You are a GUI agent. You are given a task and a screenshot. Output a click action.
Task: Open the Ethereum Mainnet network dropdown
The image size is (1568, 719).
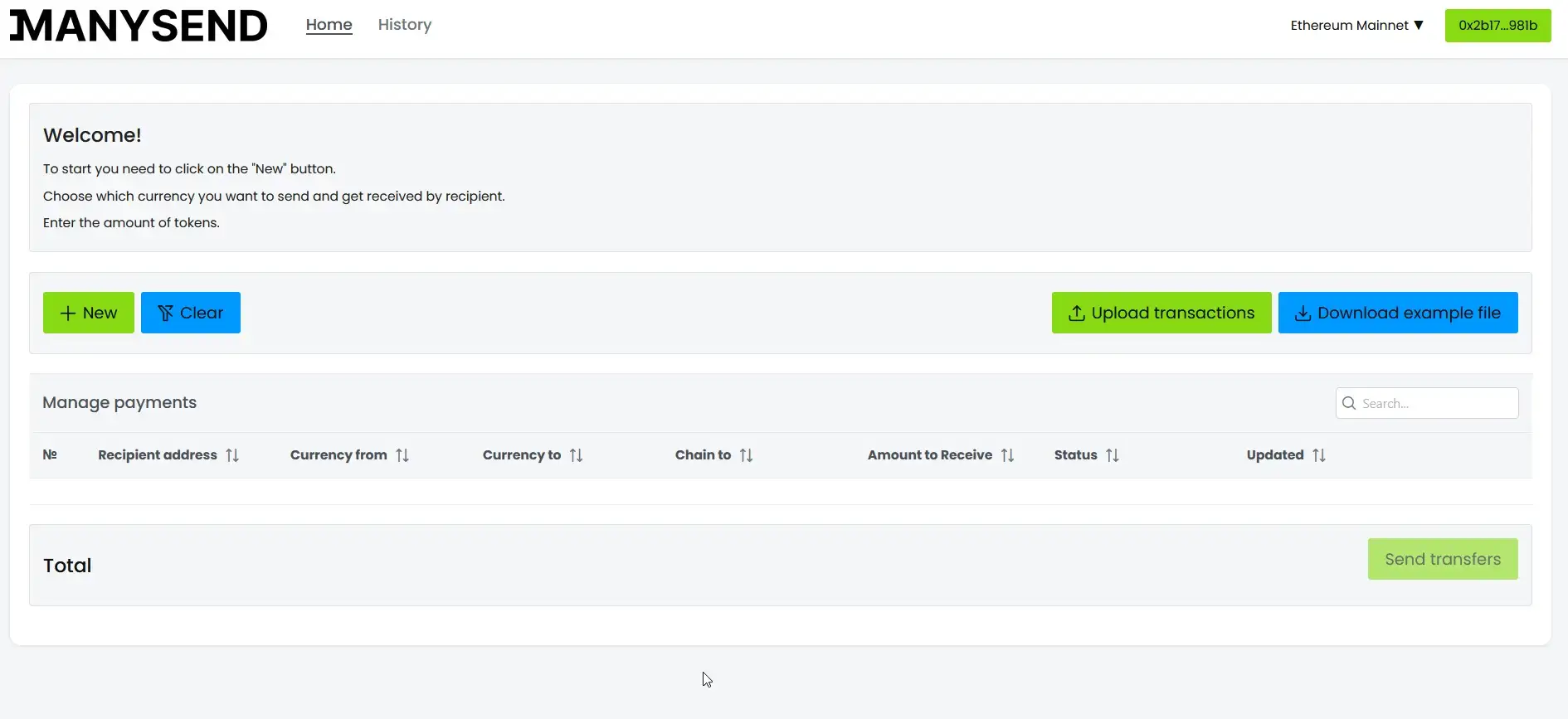[1356, 26]
